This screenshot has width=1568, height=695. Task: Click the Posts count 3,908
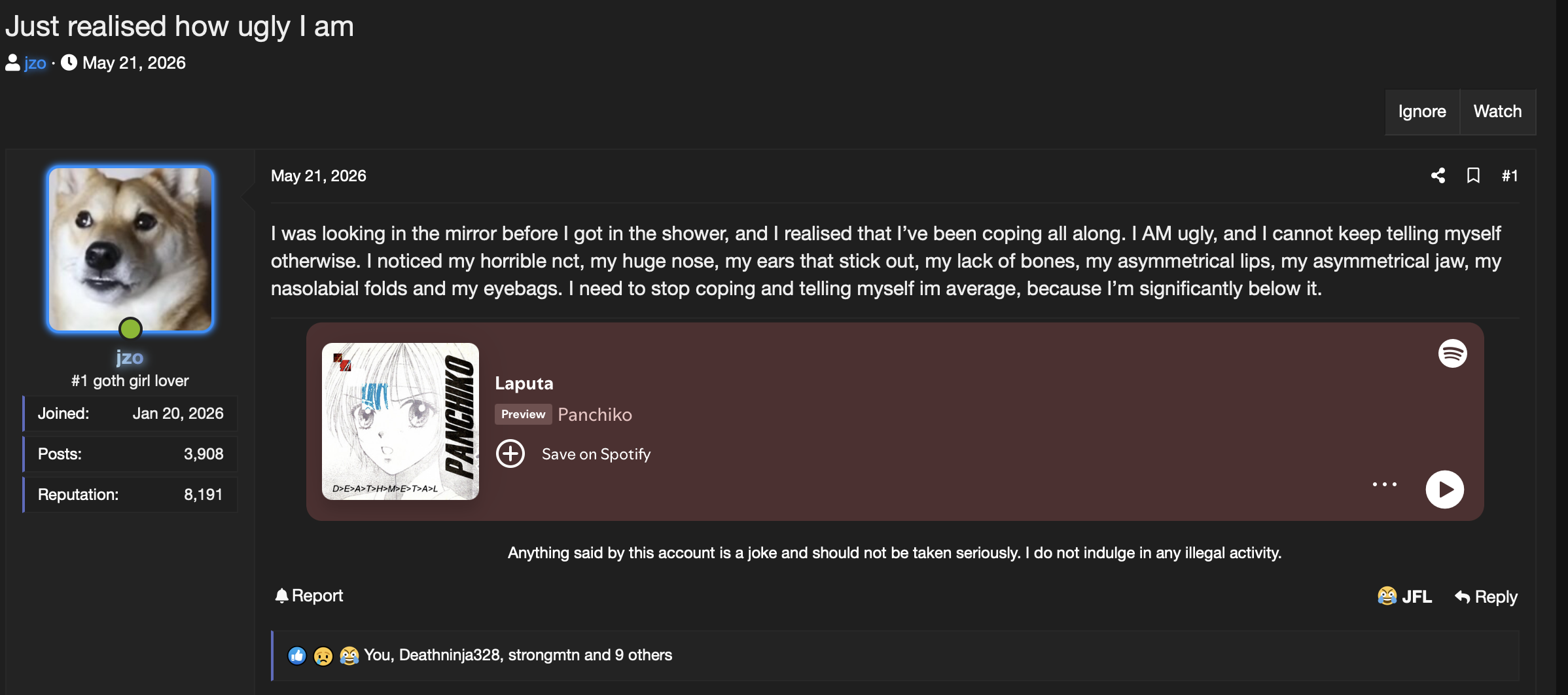204,454
